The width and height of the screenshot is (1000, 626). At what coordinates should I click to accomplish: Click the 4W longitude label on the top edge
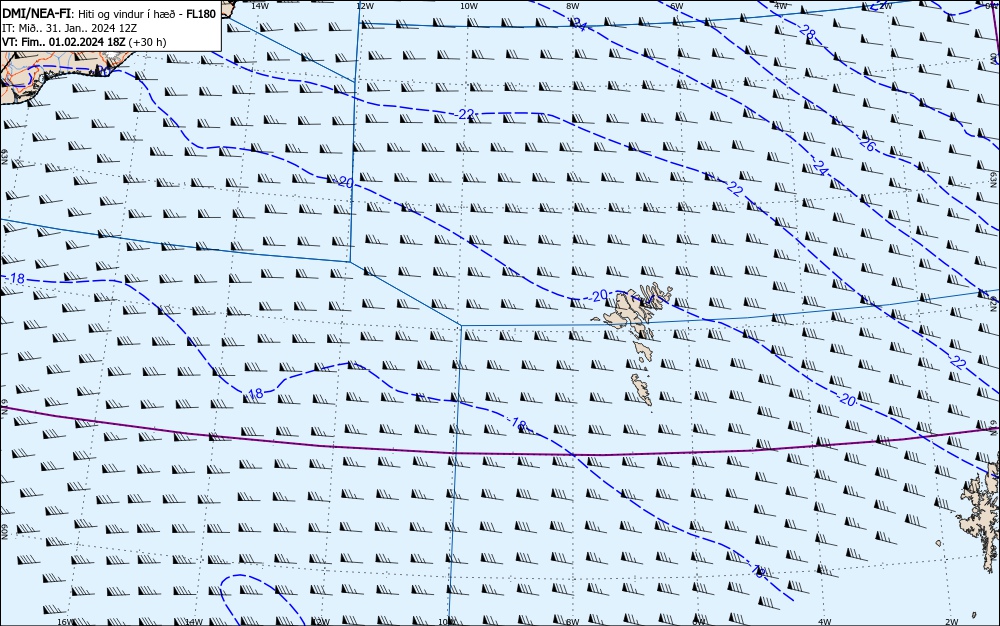(x=780, y=5)
